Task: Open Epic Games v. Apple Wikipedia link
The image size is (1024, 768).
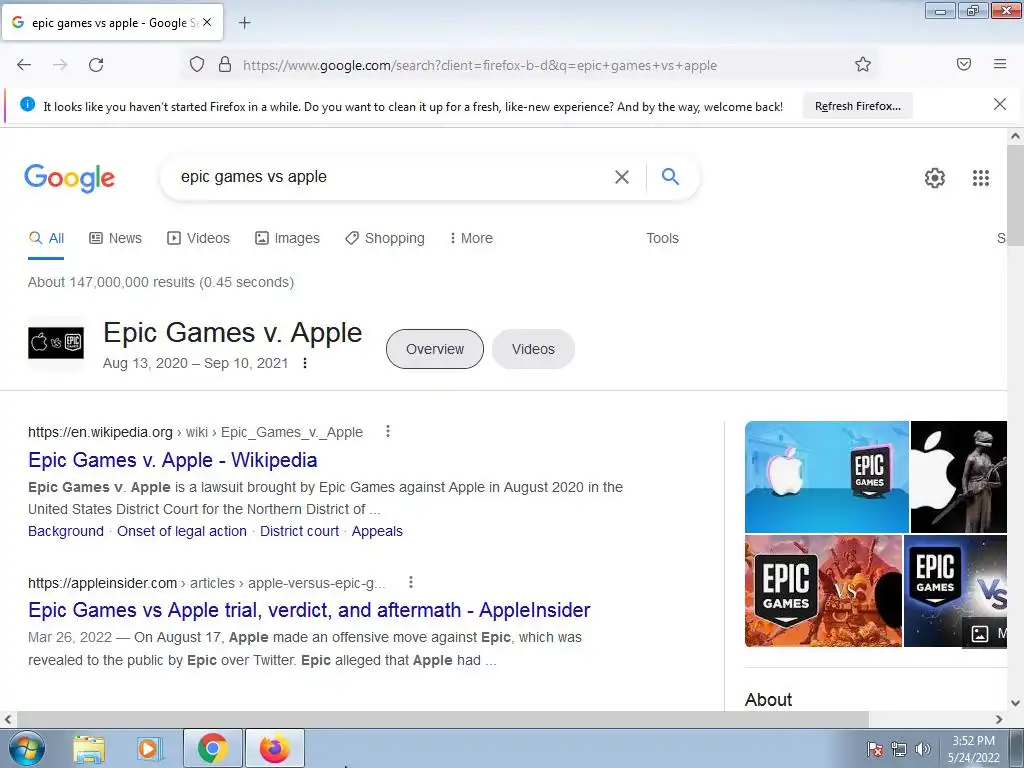Action: point(172,460)
